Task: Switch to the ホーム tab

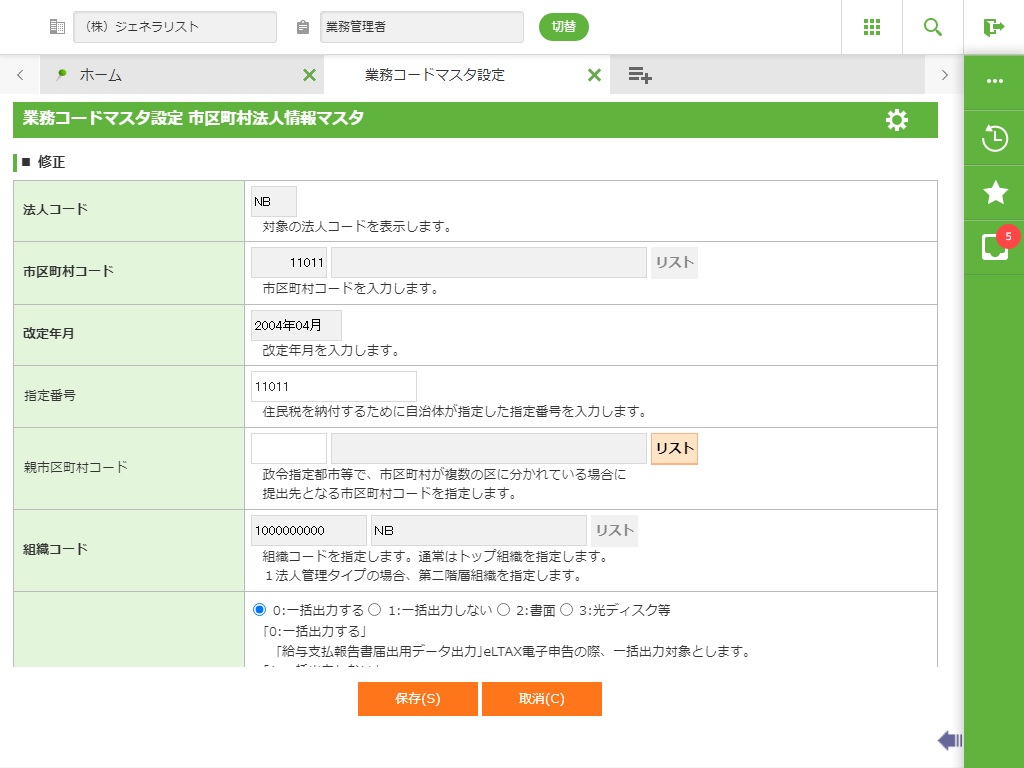Action: point(100,75)
